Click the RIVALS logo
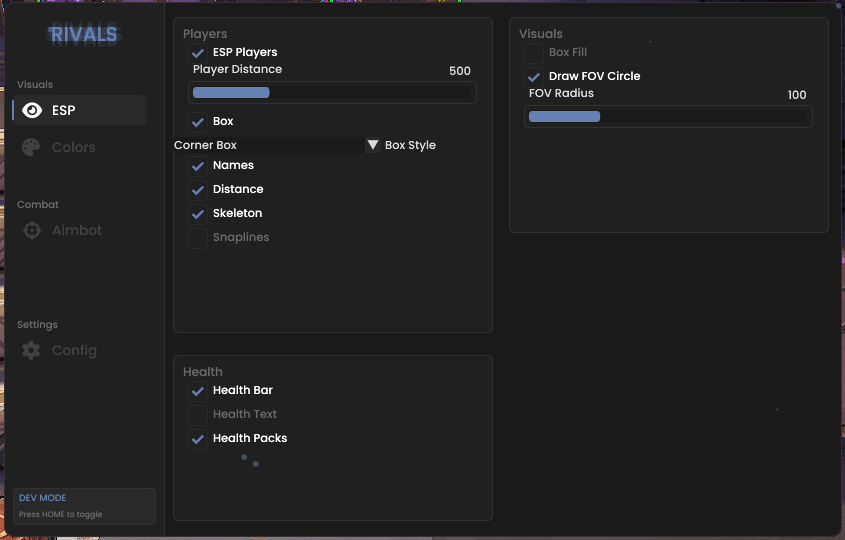This screenshot has height=540, width=845. point(83,35)
